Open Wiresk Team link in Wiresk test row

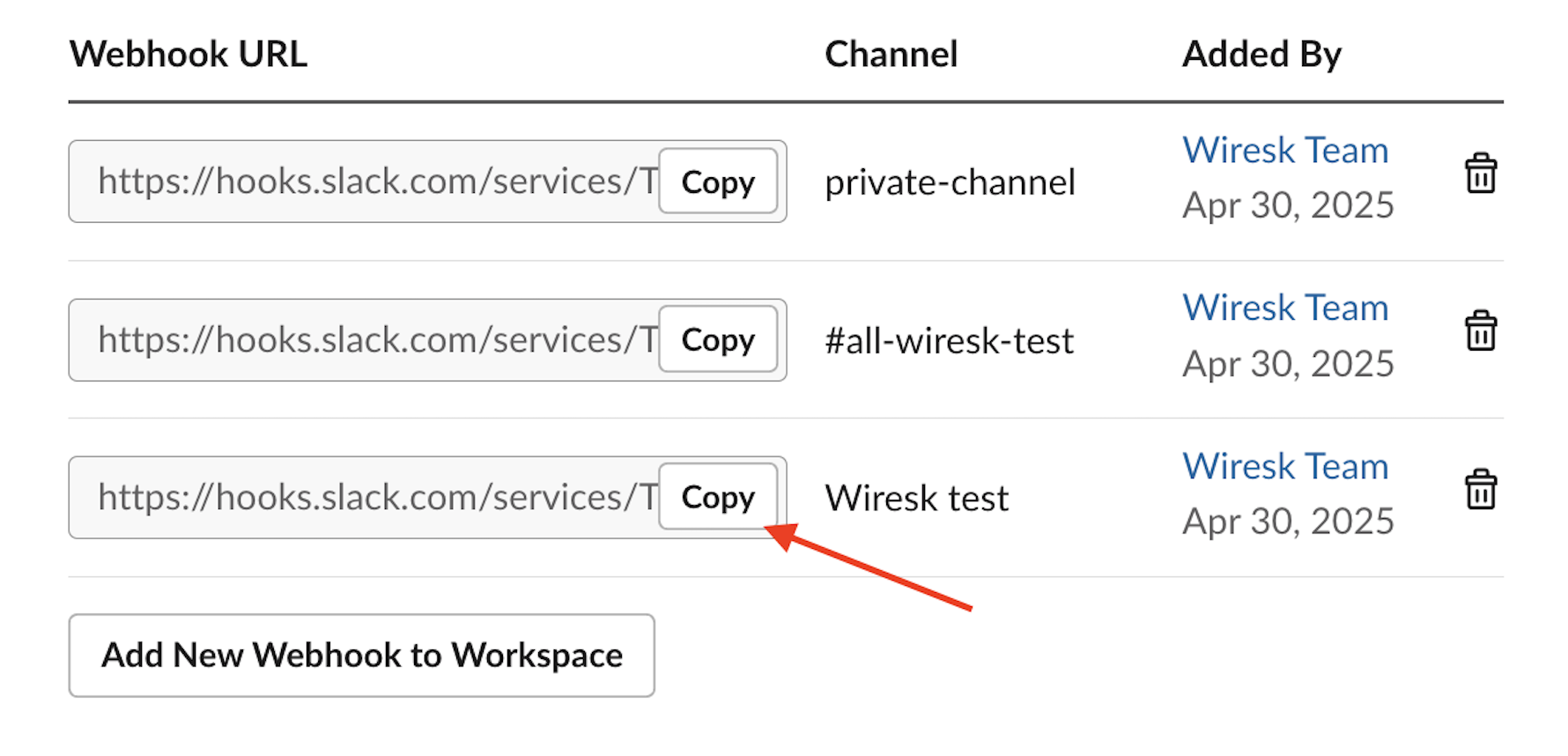click(1285, 467)
